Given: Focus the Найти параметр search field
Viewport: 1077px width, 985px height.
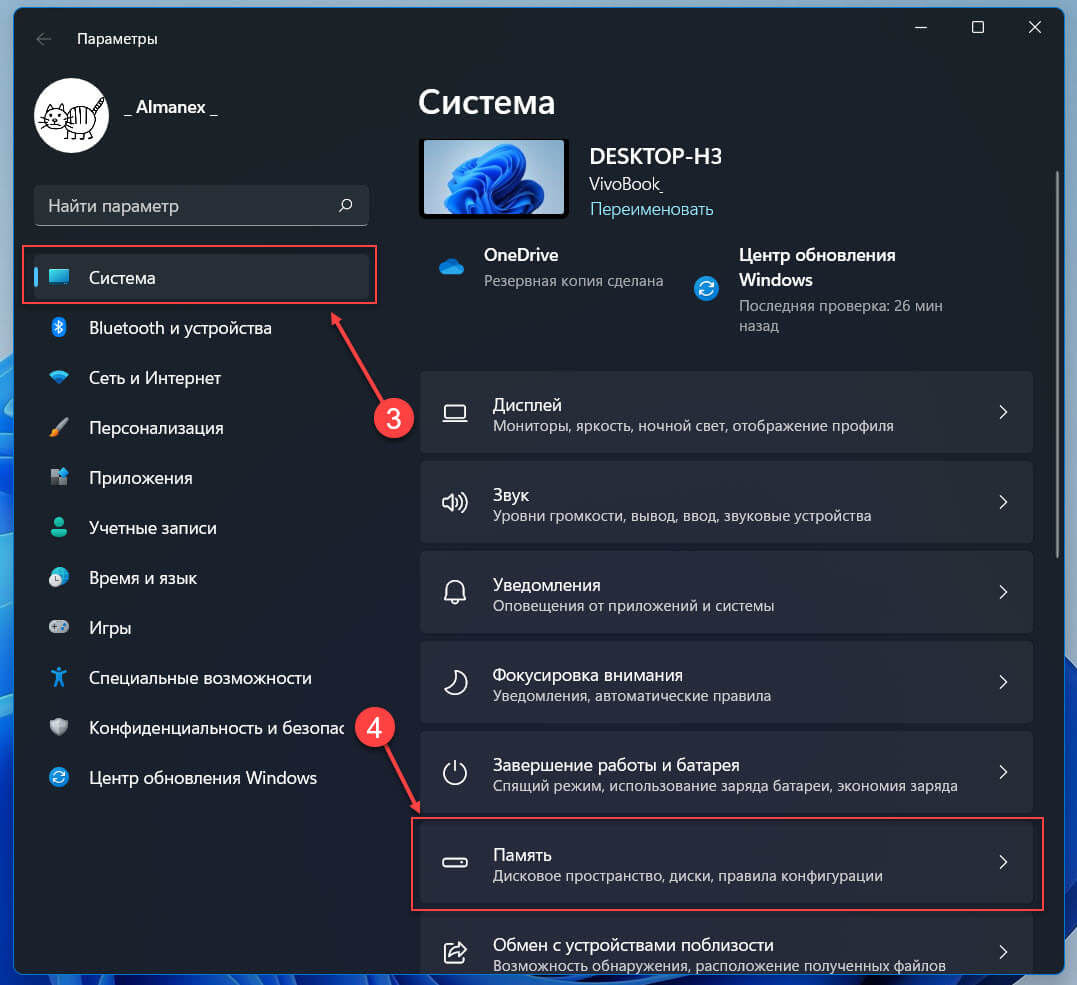Looking at the screenshot, I should coord(201,205).
